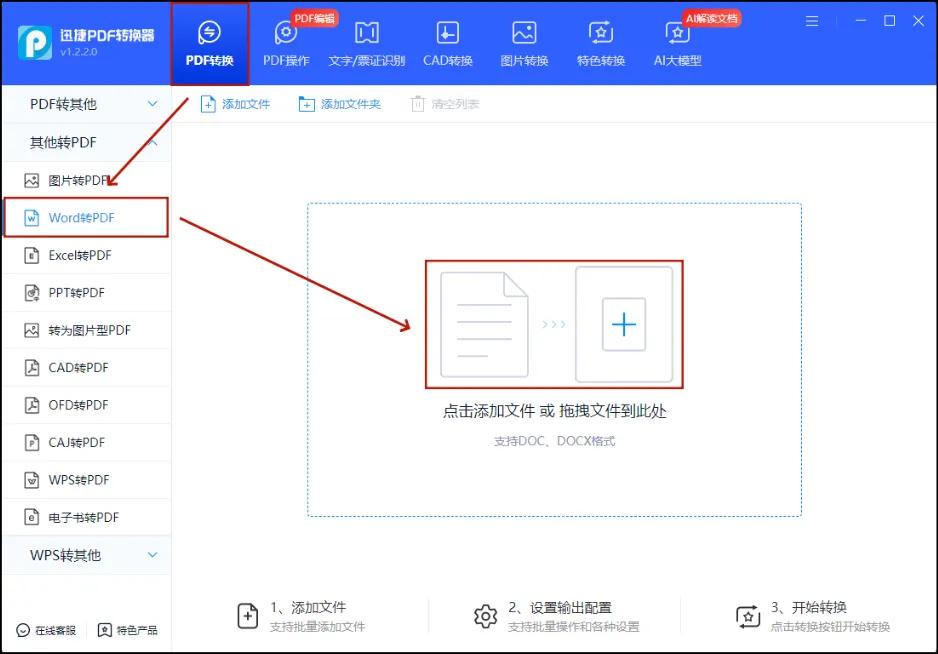Close the converter window

point(918,21)
